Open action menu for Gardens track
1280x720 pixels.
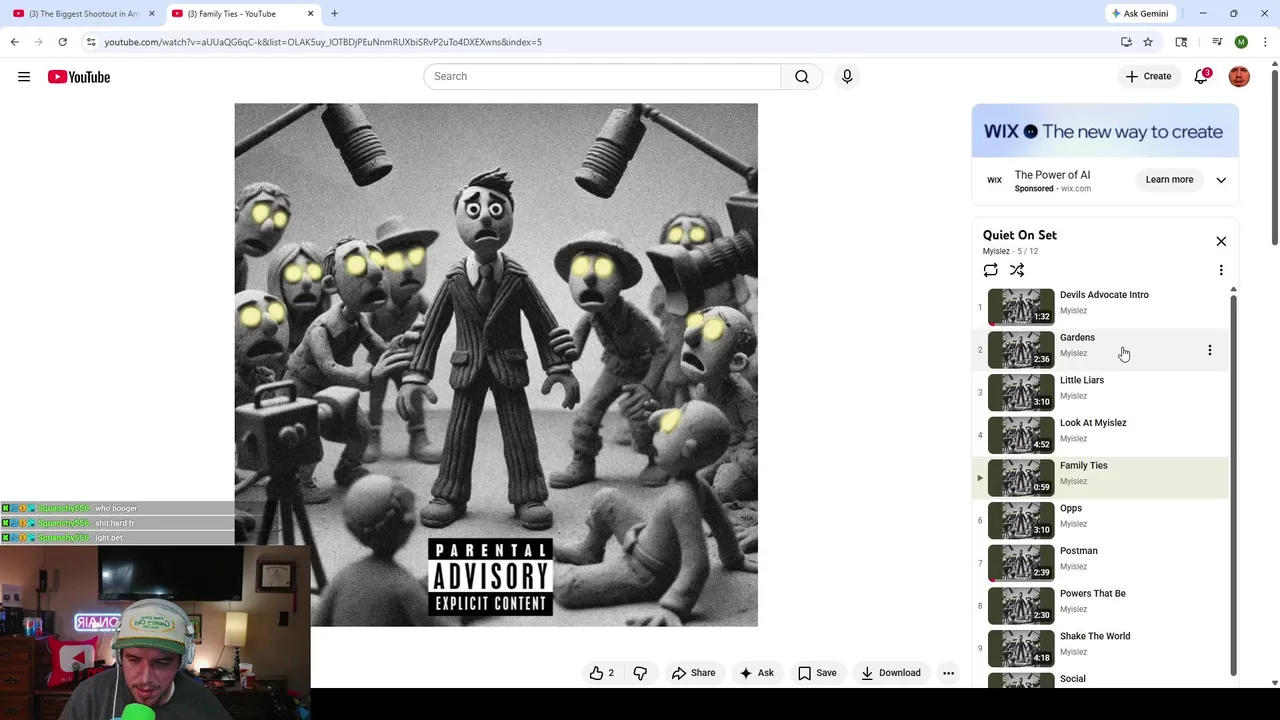1210,350
